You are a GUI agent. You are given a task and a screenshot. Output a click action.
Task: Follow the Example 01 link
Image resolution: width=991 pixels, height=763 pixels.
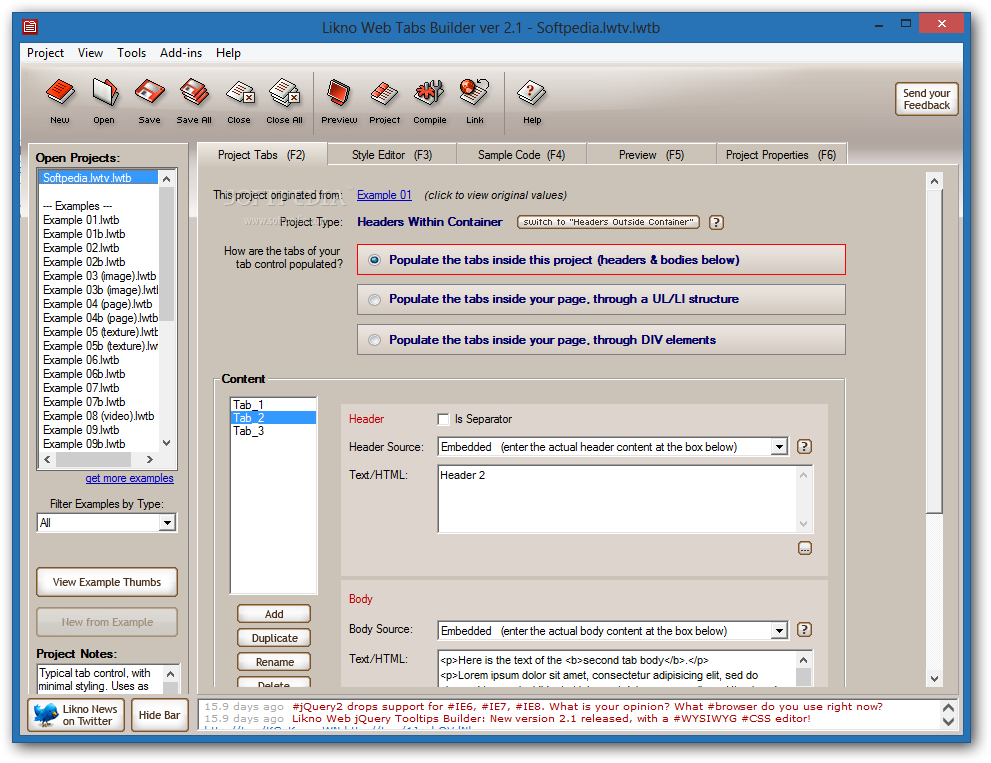pos(384,195)
